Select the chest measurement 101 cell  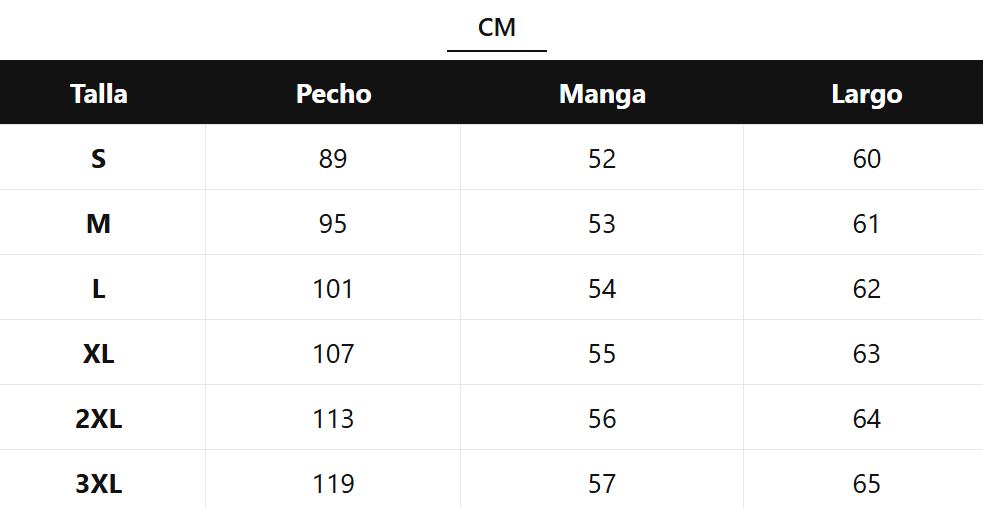pos(333,289)
